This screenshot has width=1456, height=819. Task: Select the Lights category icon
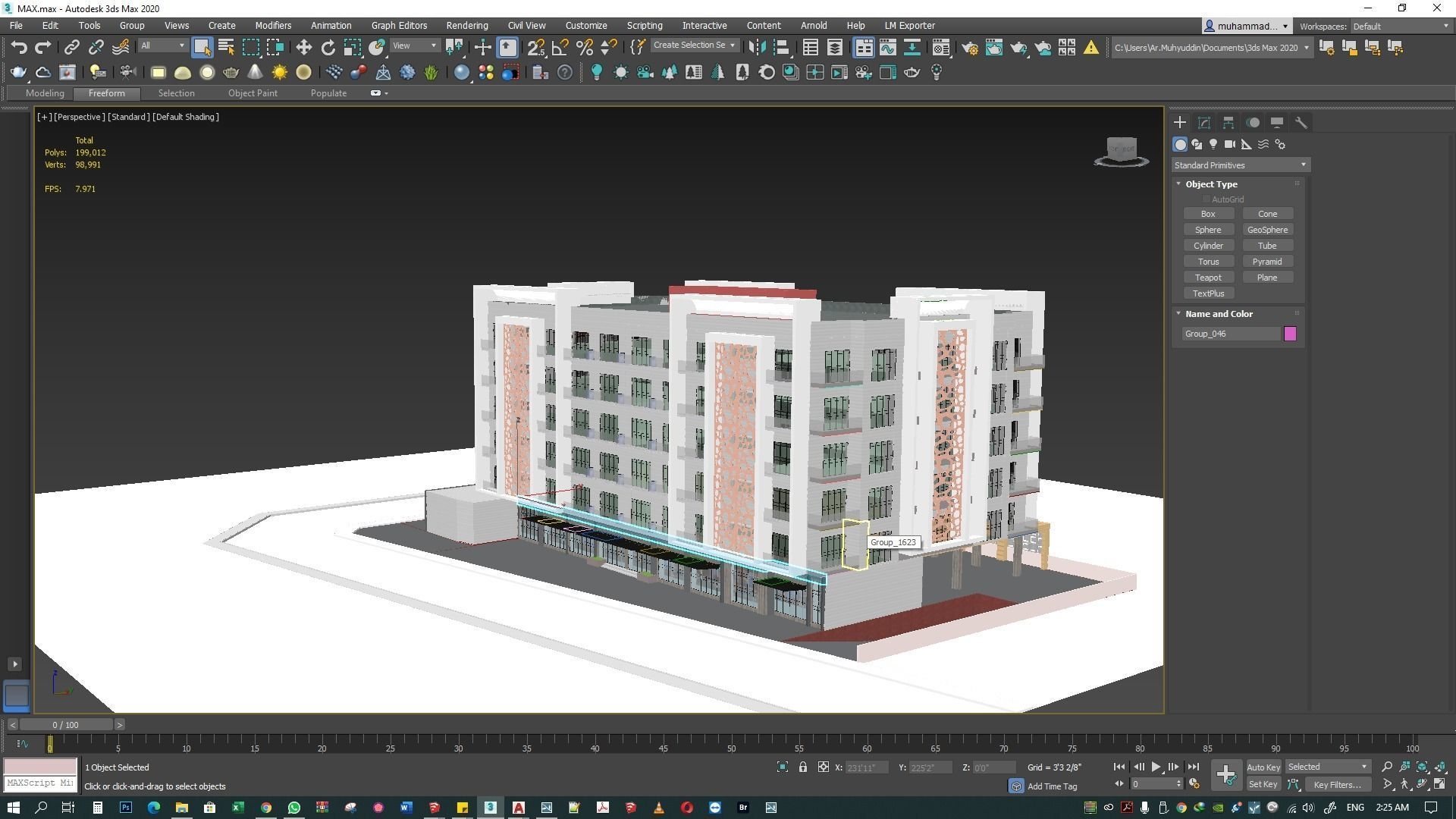pos(1213,144)
